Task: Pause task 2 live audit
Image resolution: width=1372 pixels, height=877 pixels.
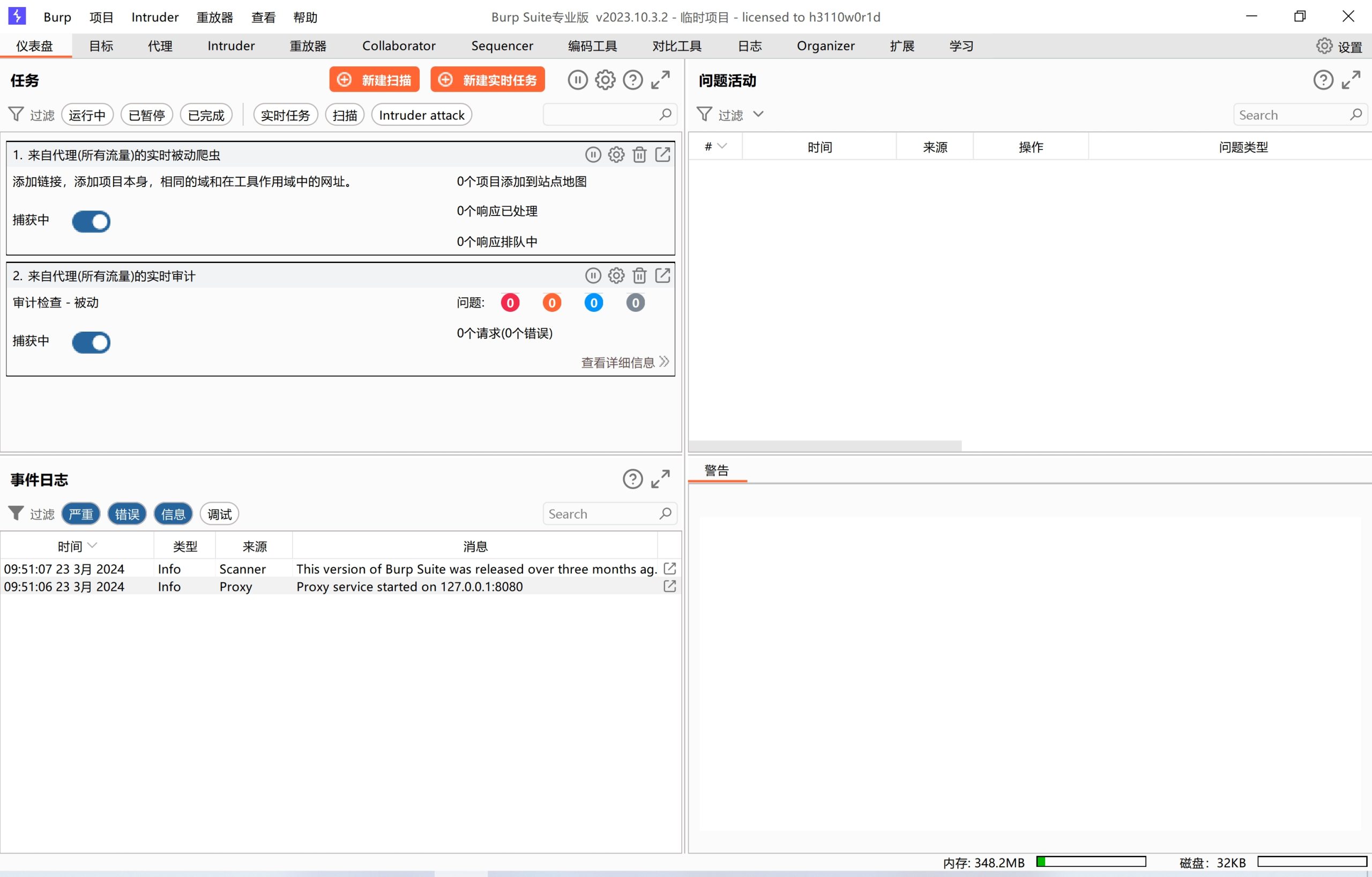Action: pyautogui.click(x=593, y=275)
